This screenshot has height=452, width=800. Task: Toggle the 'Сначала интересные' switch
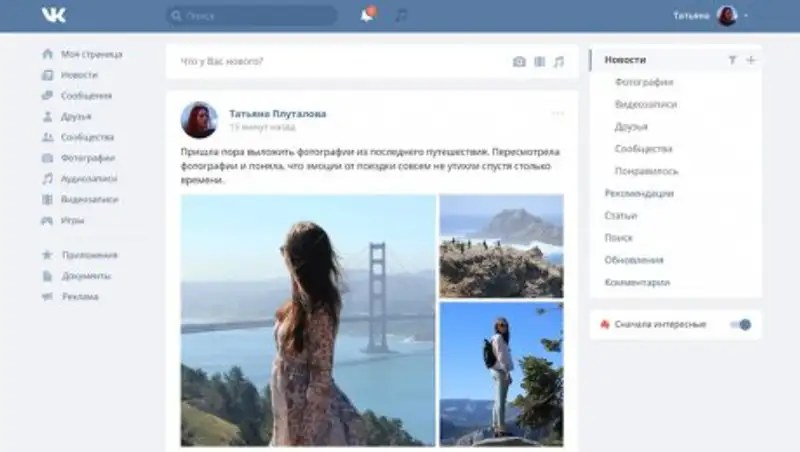[x=740, y=324]
